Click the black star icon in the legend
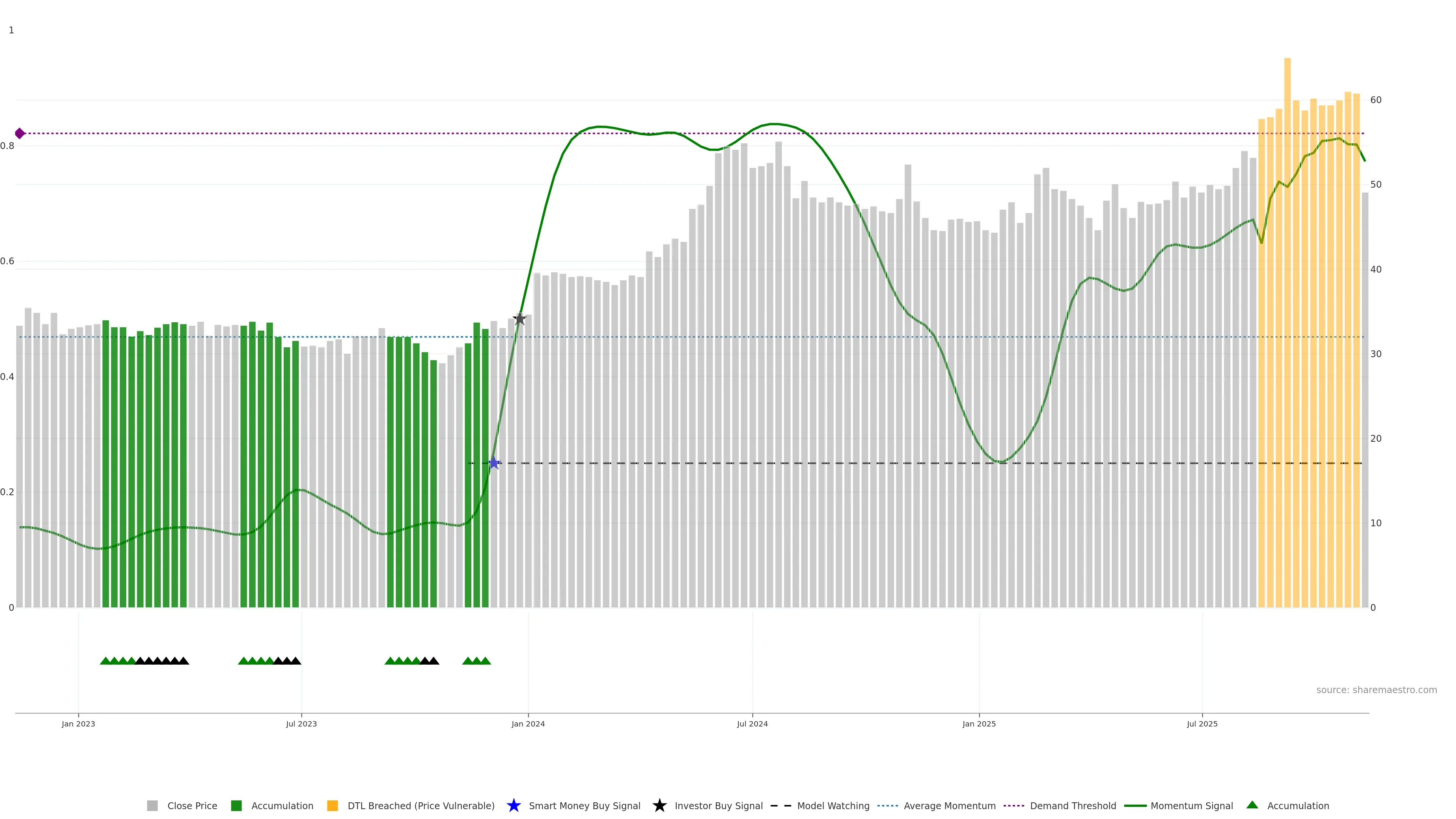This screenshot has width=1456, height=819. point(659,805)
